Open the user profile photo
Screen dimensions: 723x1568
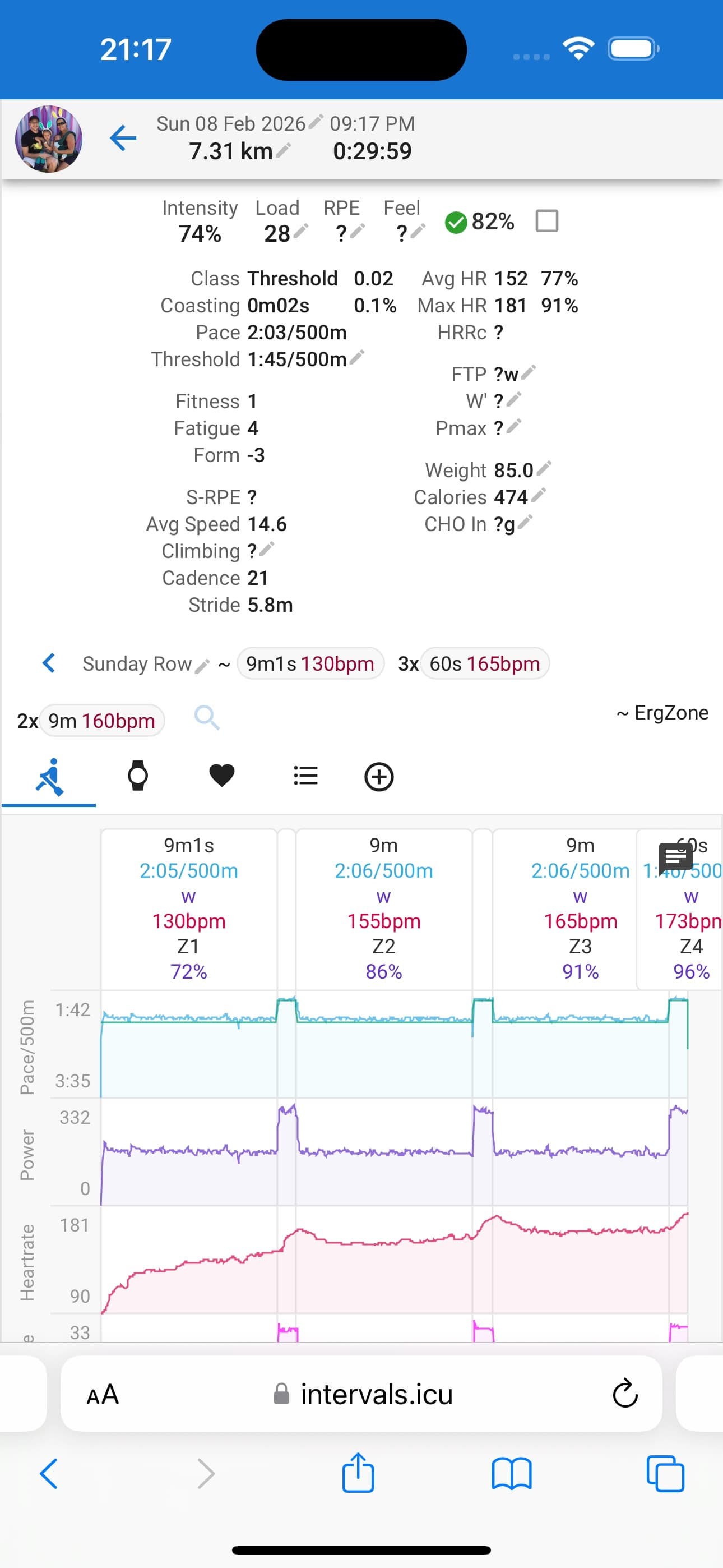pyautogui.click(x=49, y=139)
